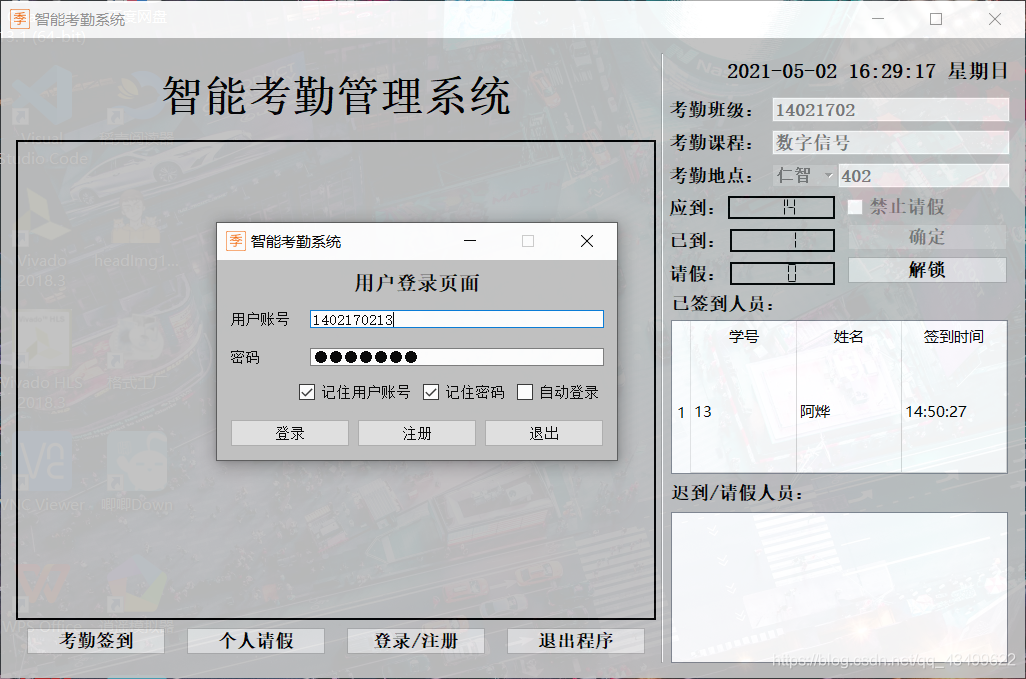The height and width of the screenshot is (679, 1026).
Task: Click the main window title bar icon
Action: [x=20, y=19]
